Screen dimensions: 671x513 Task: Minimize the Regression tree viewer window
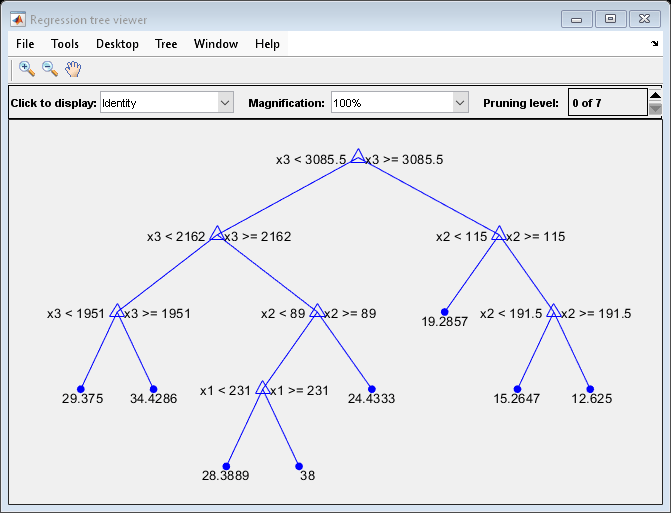[576, 19]
